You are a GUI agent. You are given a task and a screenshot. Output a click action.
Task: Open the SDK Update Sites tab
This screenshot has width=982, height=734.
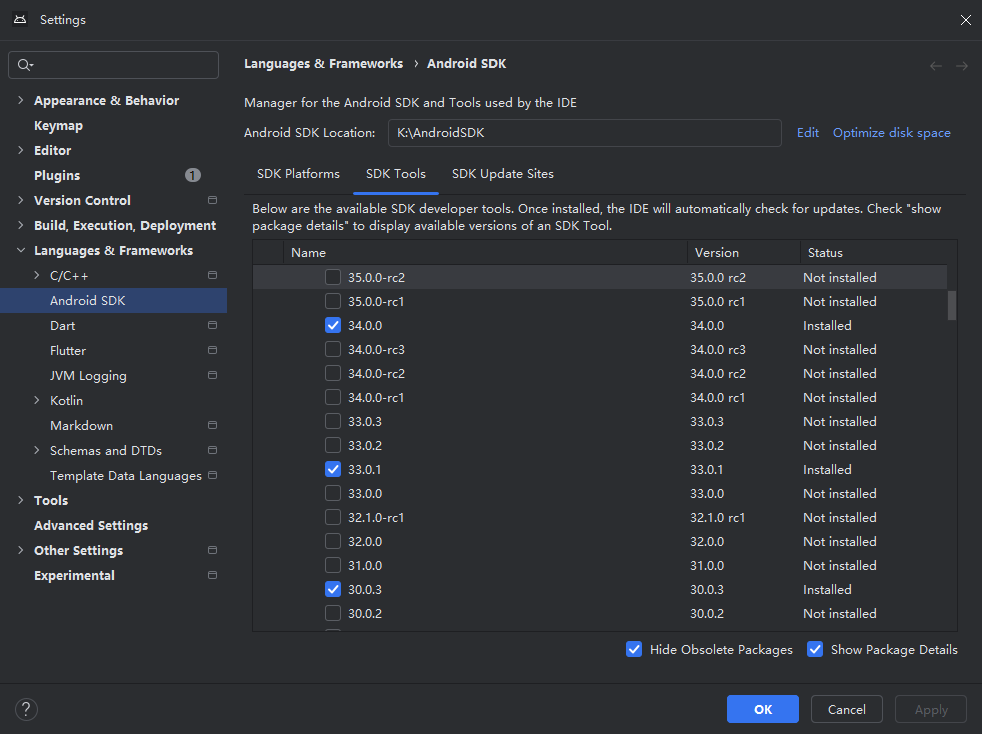coord(503,173)
